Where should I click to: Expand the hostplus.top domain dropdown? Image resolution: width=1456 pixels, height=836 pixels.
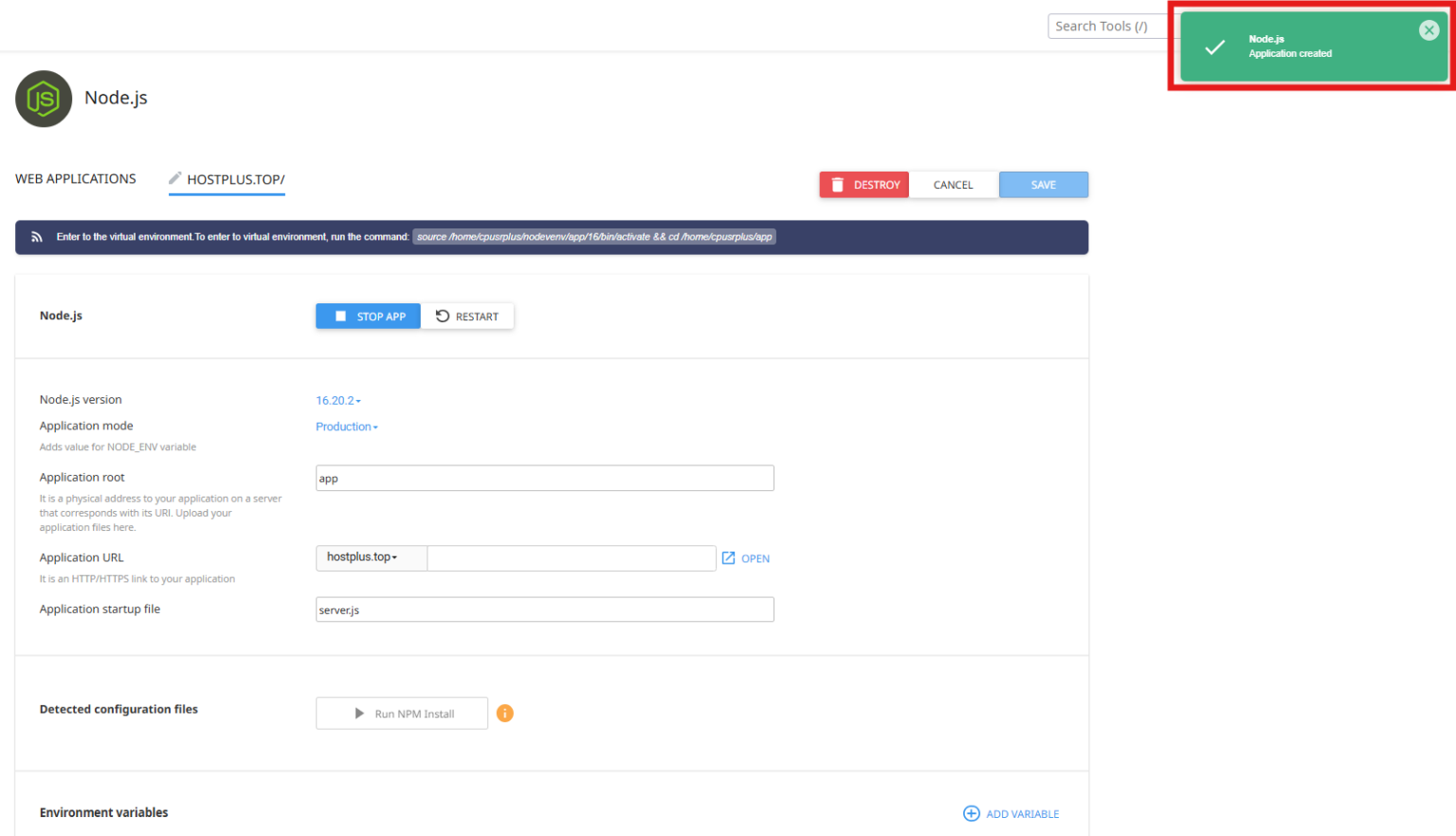[x=372, y=557]
